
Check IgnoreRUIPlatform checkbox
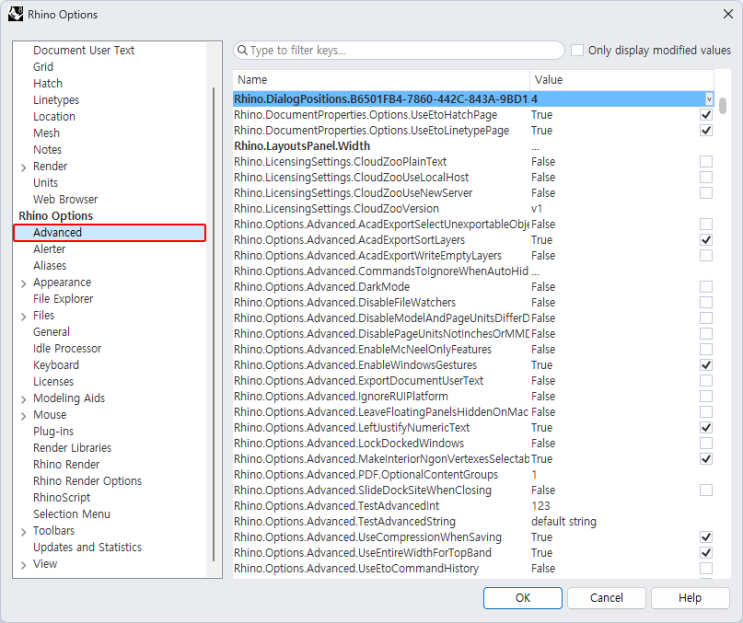[x=706, y=396]
